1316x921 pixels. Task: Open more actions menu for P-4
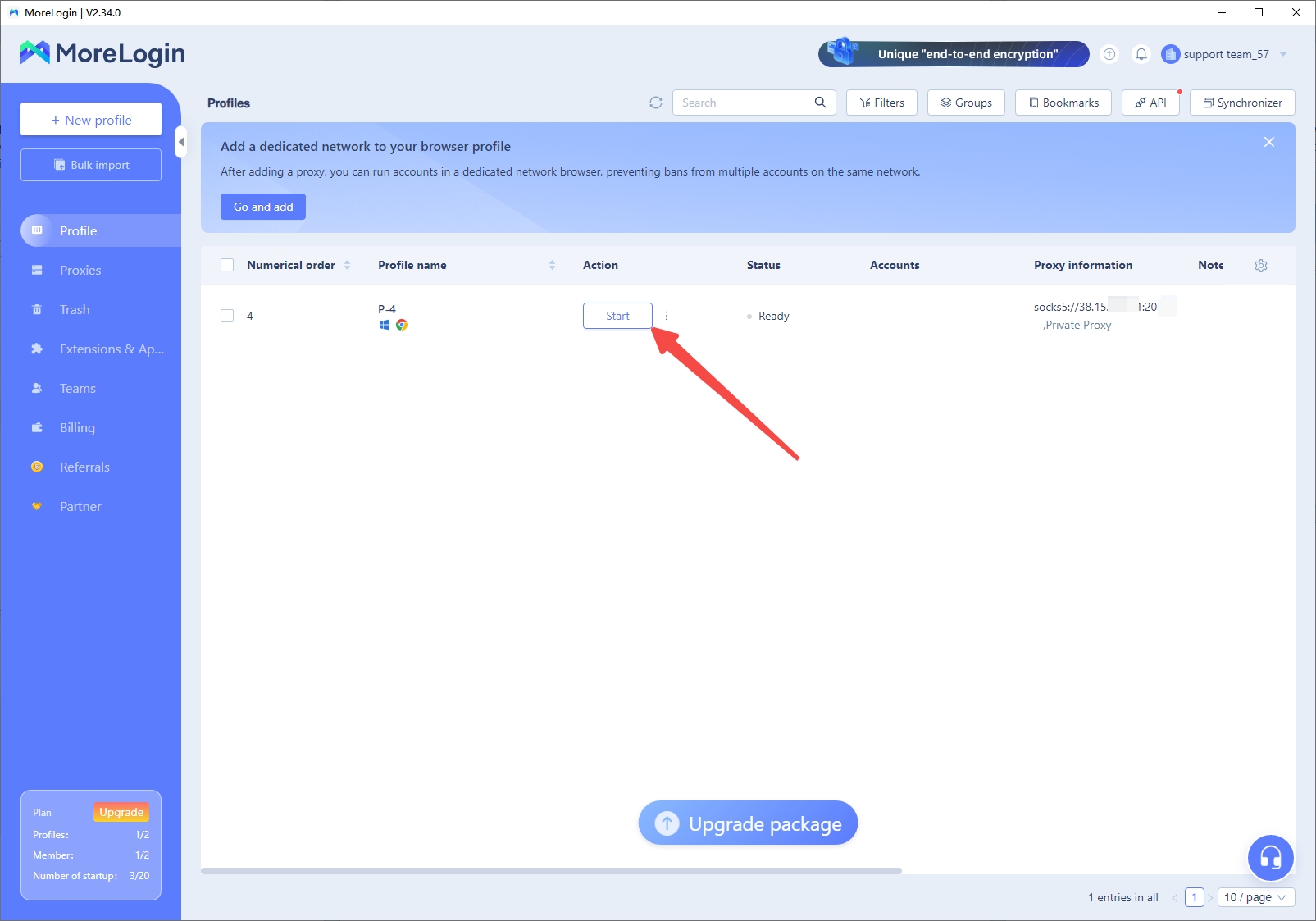[667, 316]
